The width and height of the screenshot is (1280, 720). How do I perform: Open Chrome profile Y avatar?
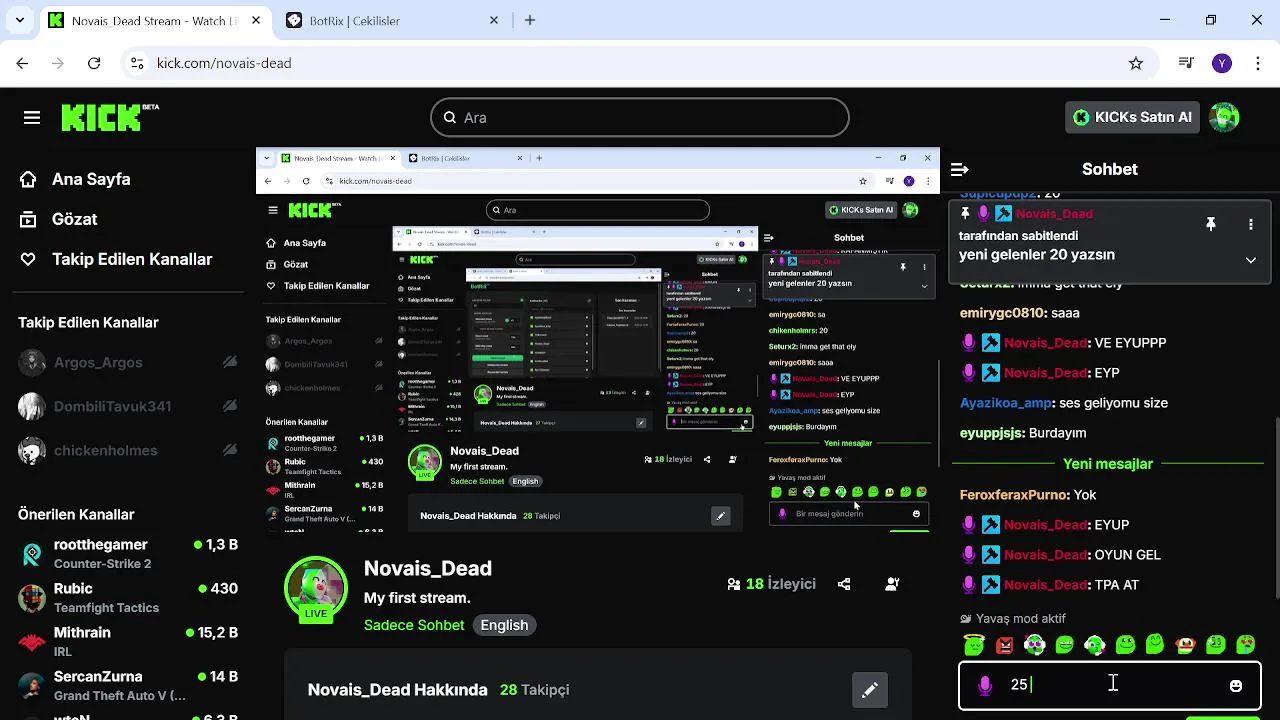(x=1221, y=63)
